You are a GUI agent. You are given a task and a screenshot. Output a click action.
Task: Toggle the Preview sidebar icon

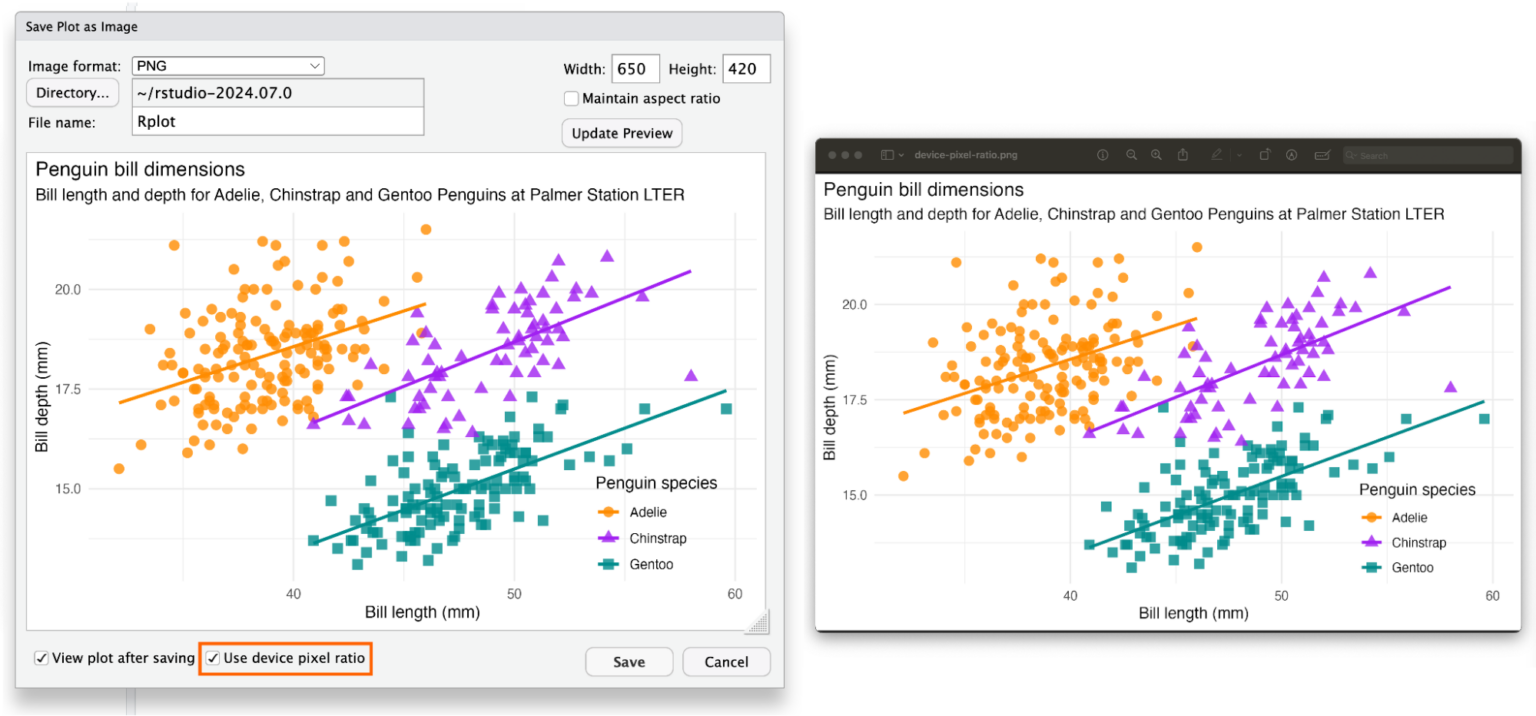coord(887,155)
